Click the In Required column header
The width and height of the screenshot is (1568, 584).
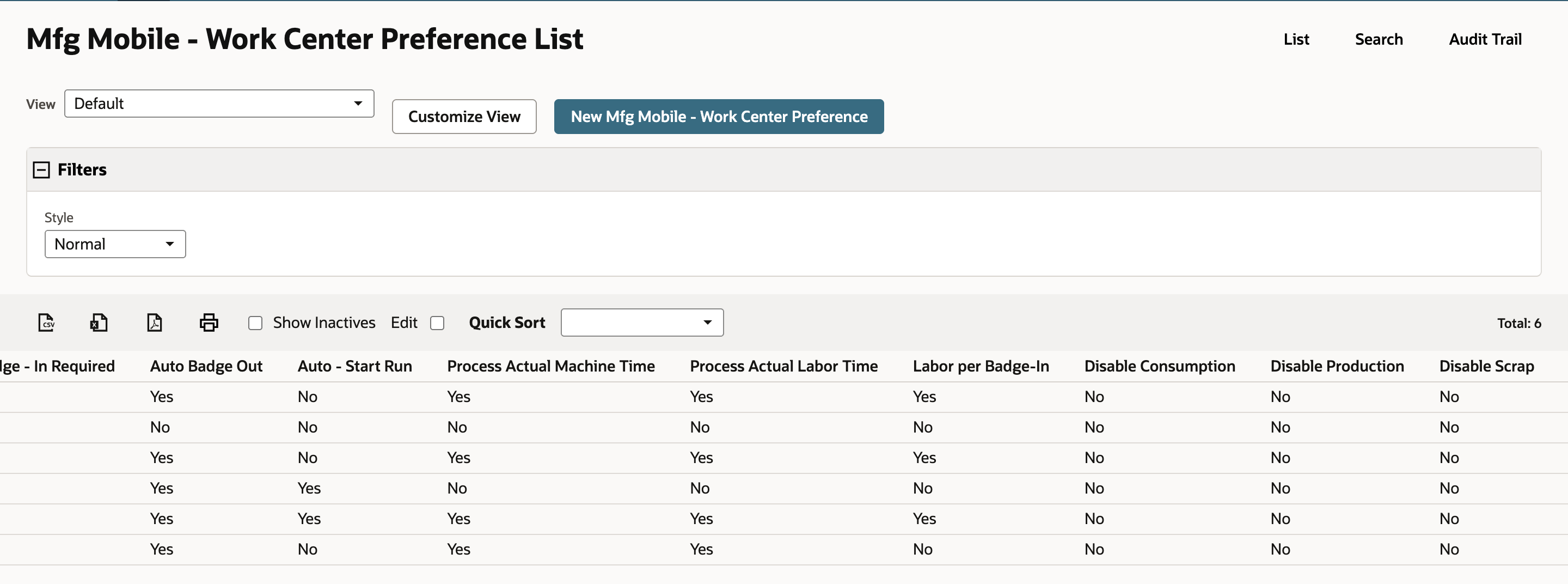click(x=57, y=366)
